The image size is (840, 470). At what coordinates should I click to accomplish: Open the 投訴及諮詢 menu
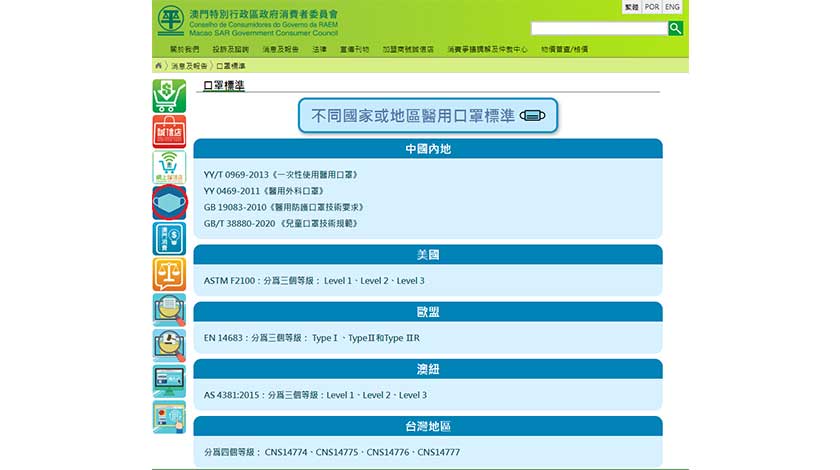pos(231,49)
